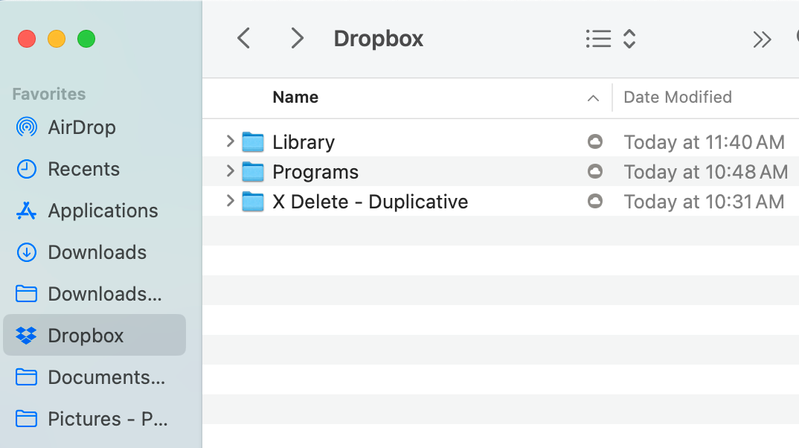Screen dimensions: 799x448
Task: Click the AirDrop sidebar icon
Action: point(26,127)
